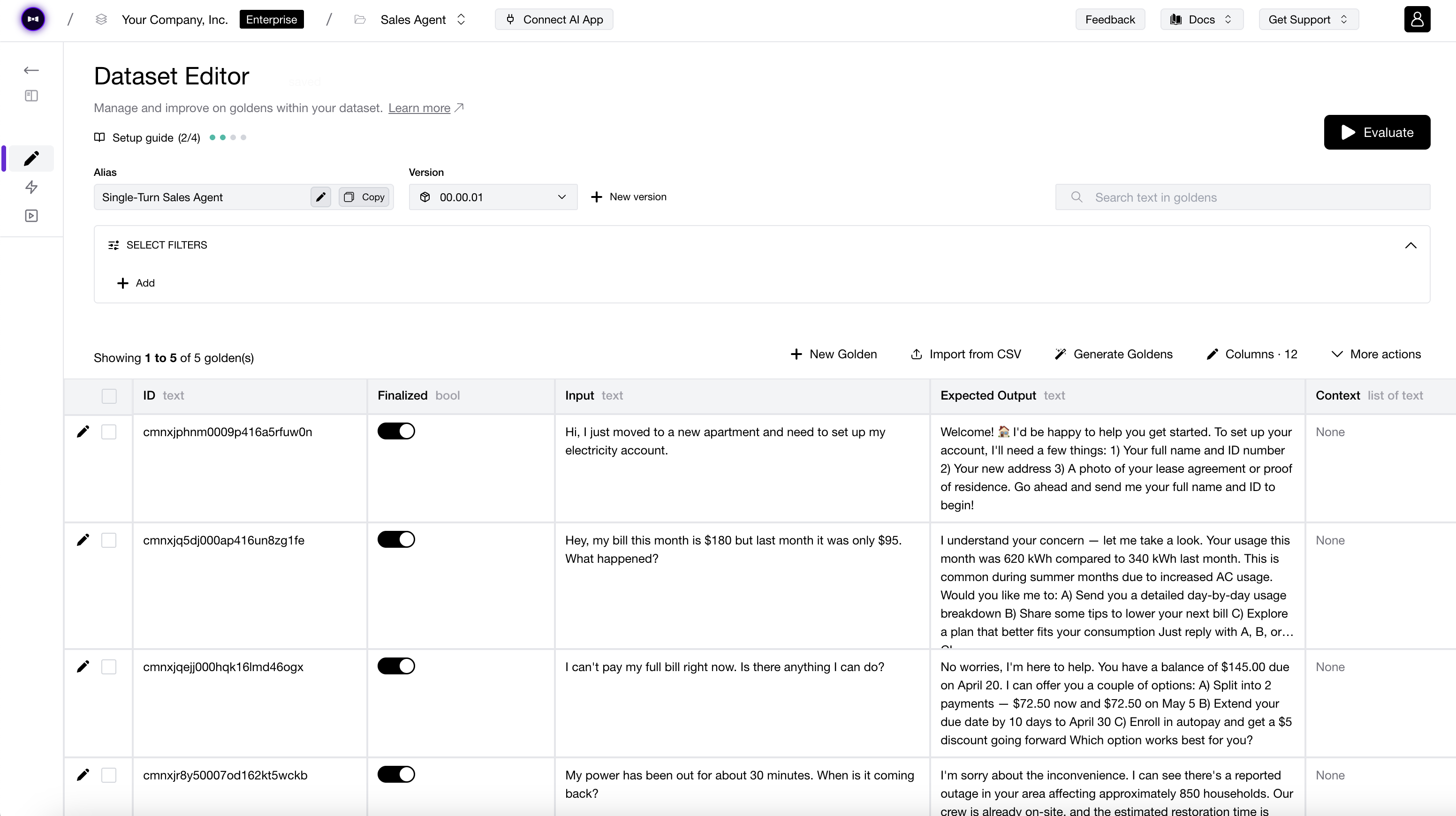Image resolution: width=1456 pixels, height=816 pixels.
Task: Click the Evaluate button
Action: pos(1378,132)
